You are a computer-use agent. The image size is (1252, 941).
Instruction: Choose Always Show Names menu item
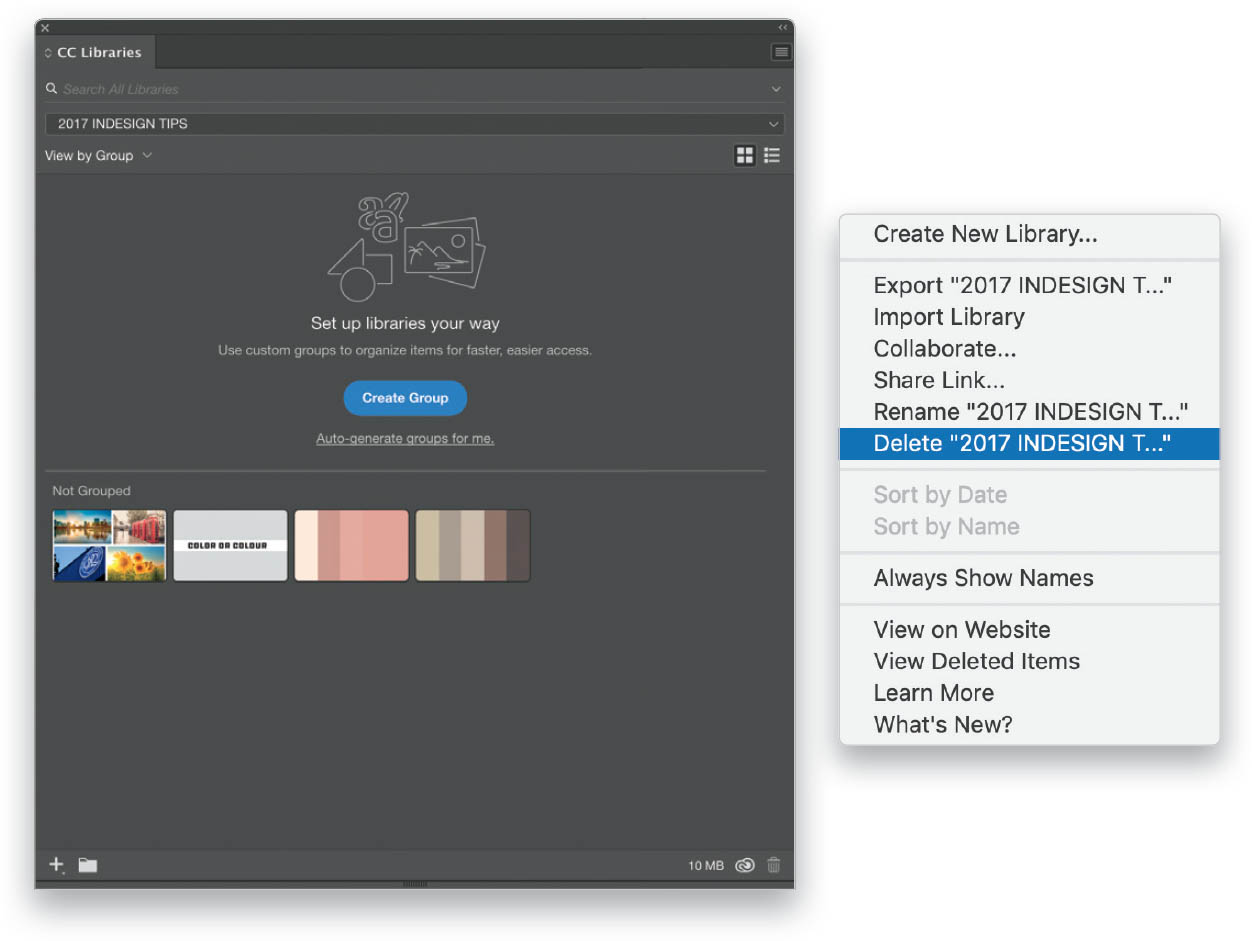pyautogui.click(x=1029, y=579)
